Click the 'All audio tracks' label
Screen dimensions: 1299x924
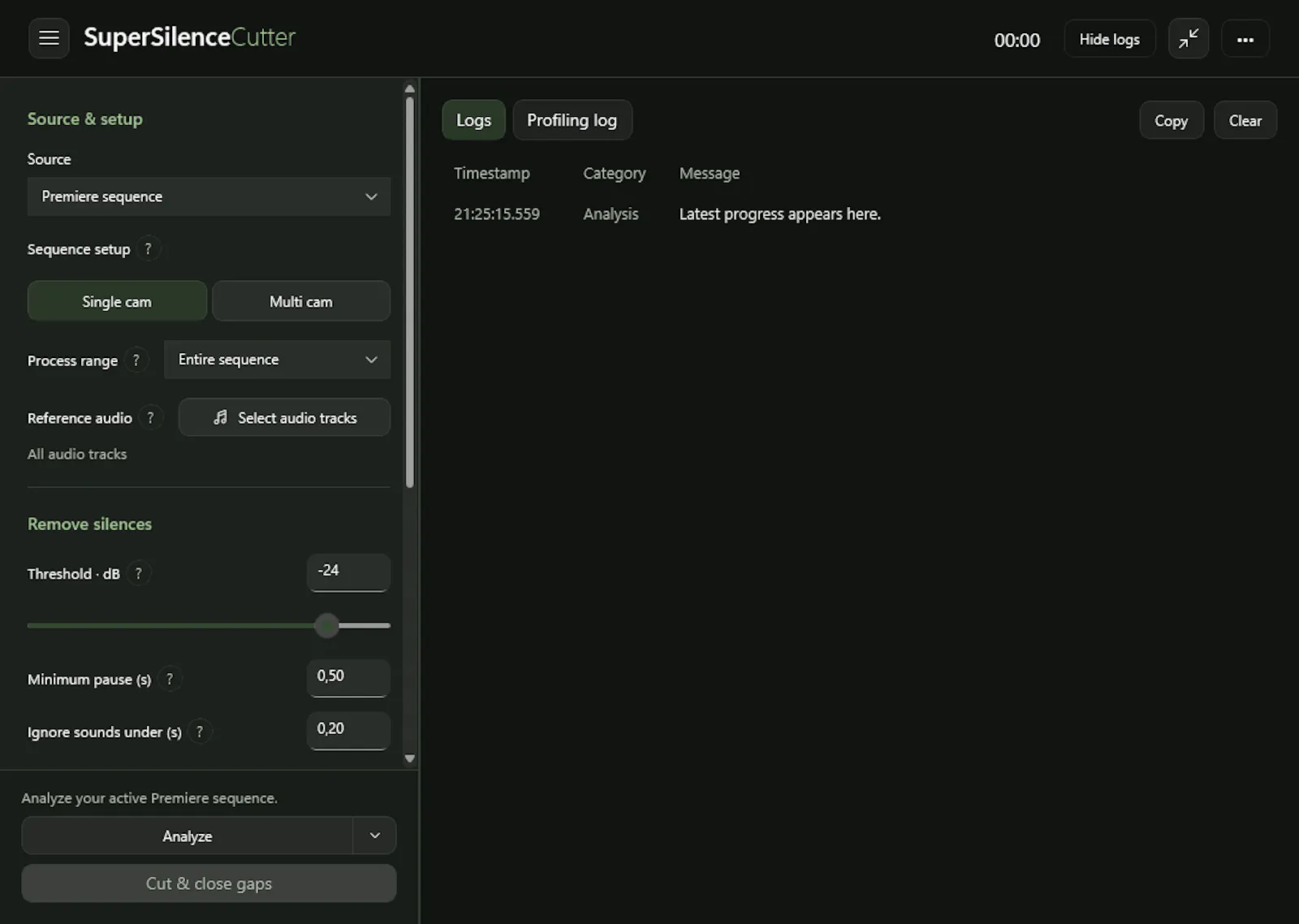(x=77, y=454)
